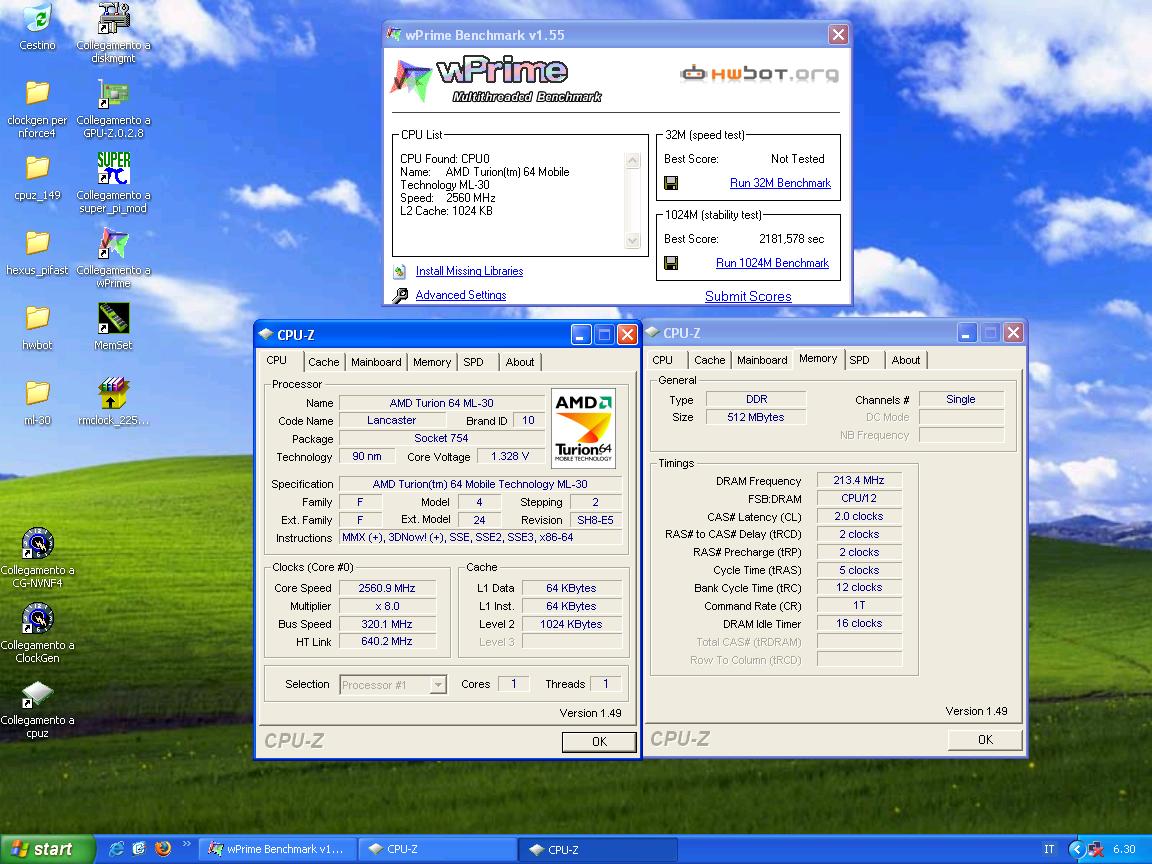Select the CG-NVNF4 shortcut icon
Screen dimensions: 1152x864
click(x=37, y=544)
